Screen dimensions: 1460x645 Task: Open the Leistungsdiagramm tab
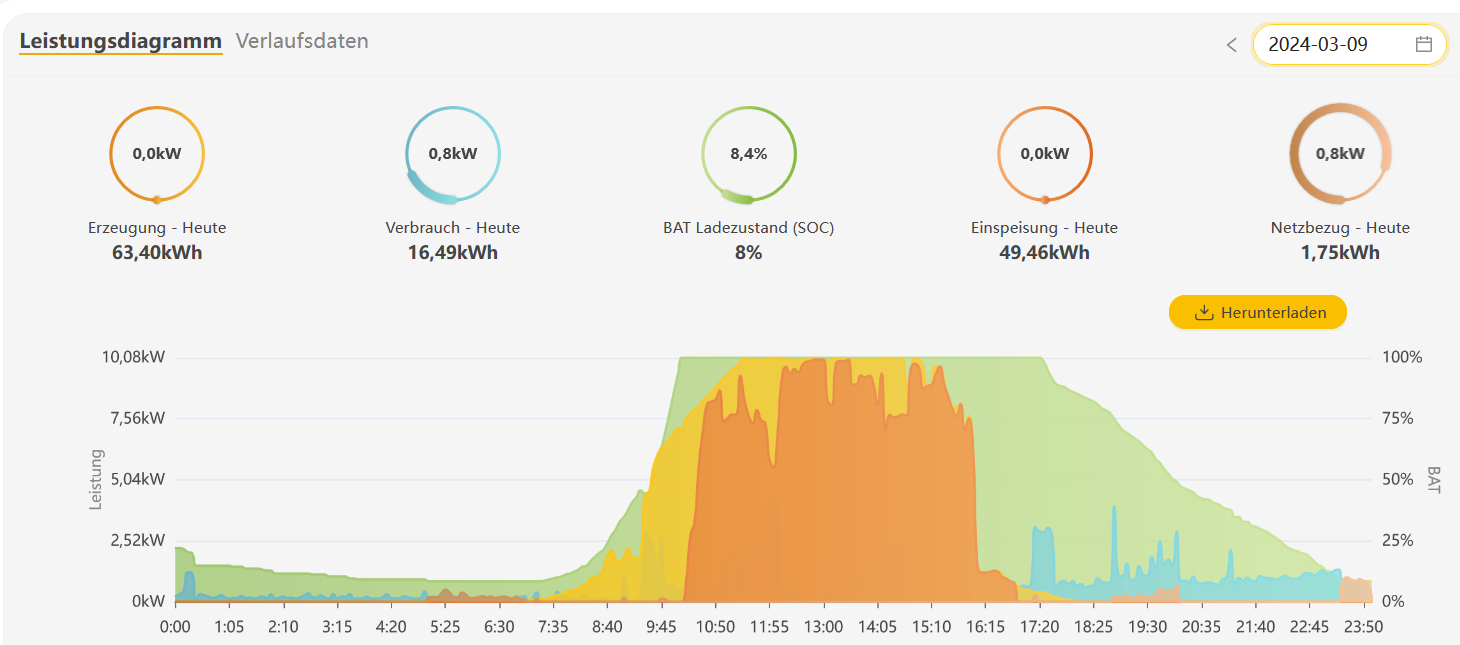120,41
